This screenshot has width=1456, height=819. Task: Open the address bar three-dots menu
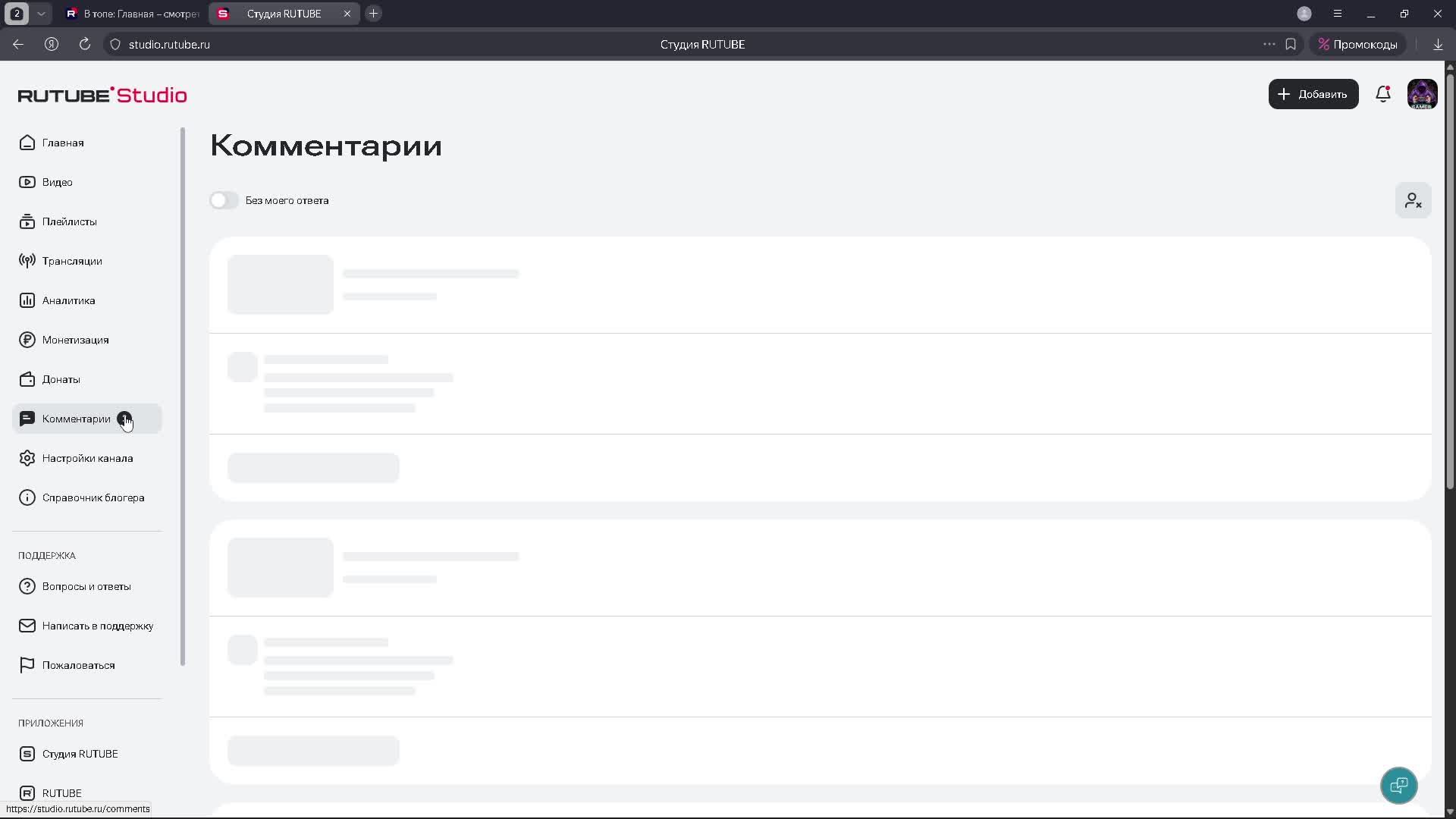[x=1269, y=44]
